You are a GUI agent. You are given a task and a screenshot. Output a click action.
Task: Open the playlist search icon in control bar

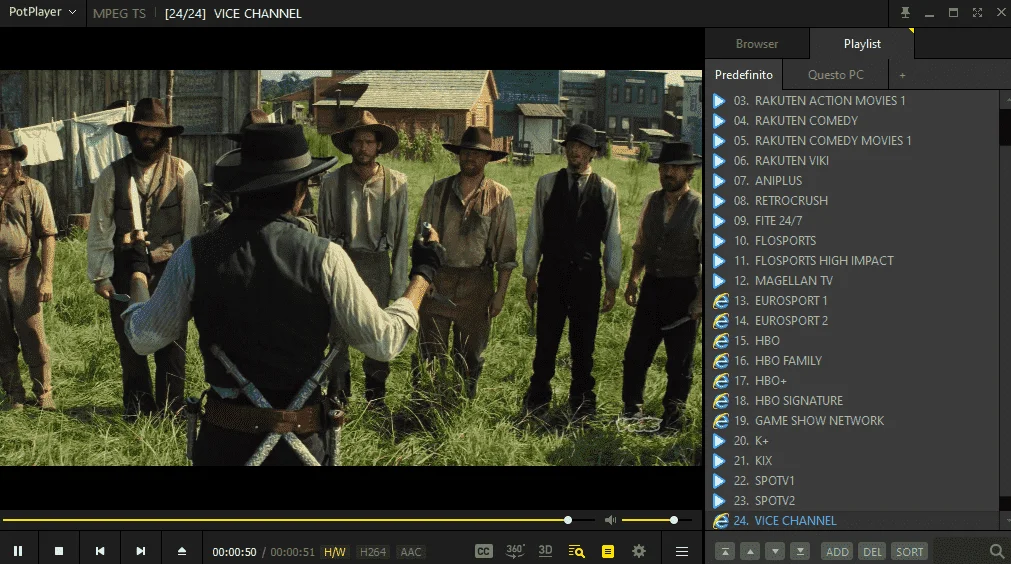click(576, 551)
